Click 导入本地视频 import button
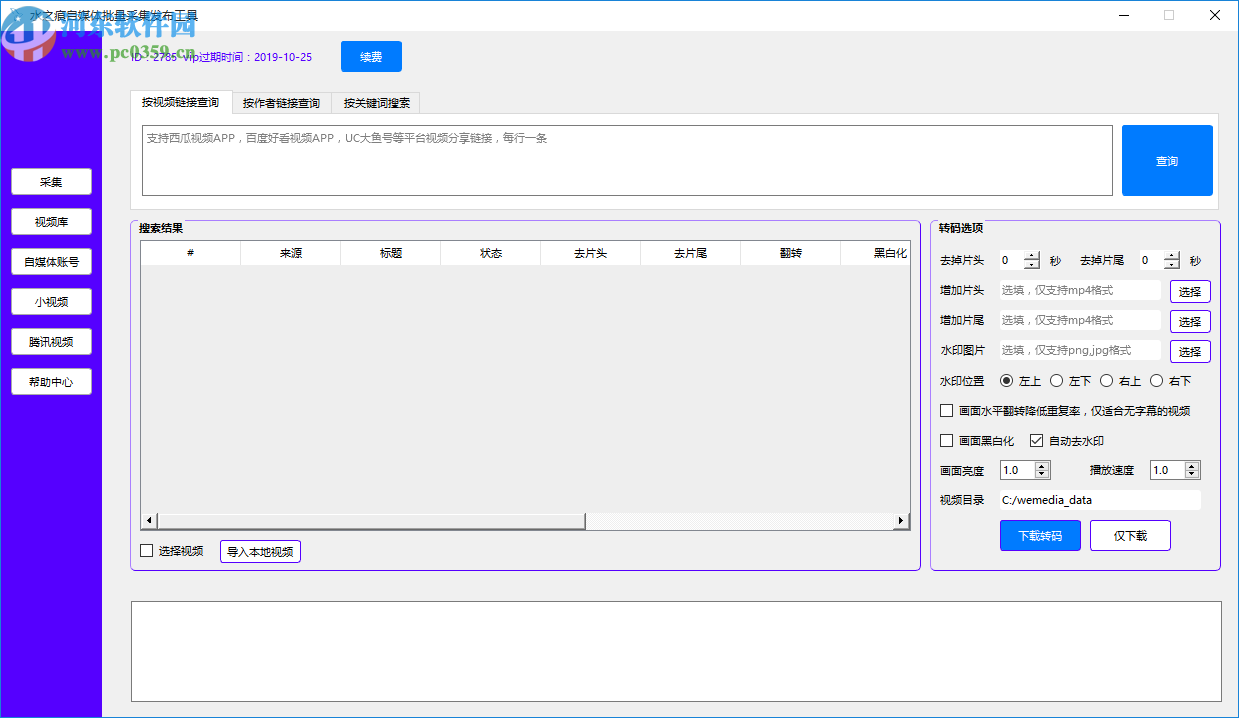 click(260, 551)
